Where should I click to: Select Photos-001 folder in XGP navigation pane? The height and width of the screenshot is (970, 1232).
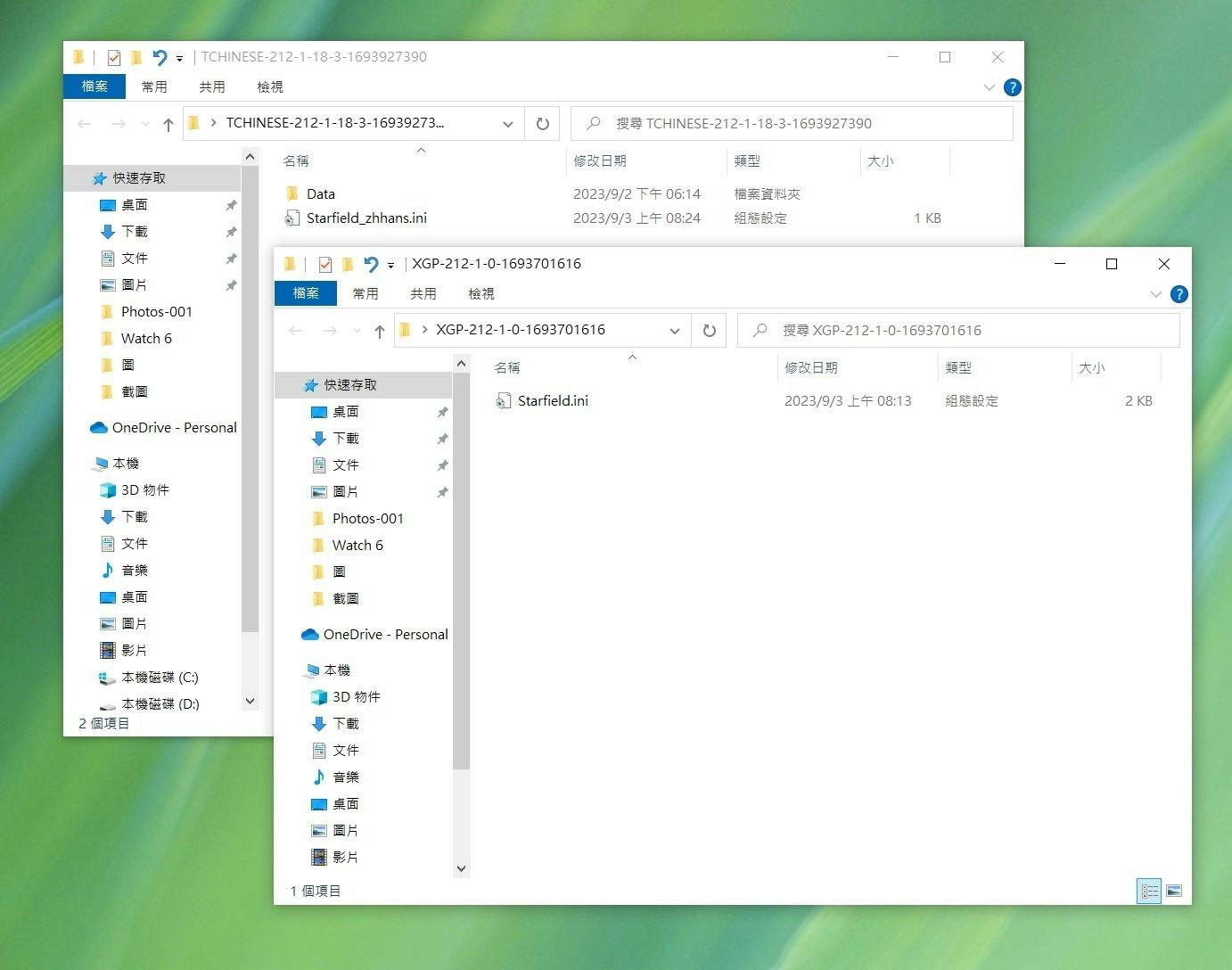tap(368, 519)
